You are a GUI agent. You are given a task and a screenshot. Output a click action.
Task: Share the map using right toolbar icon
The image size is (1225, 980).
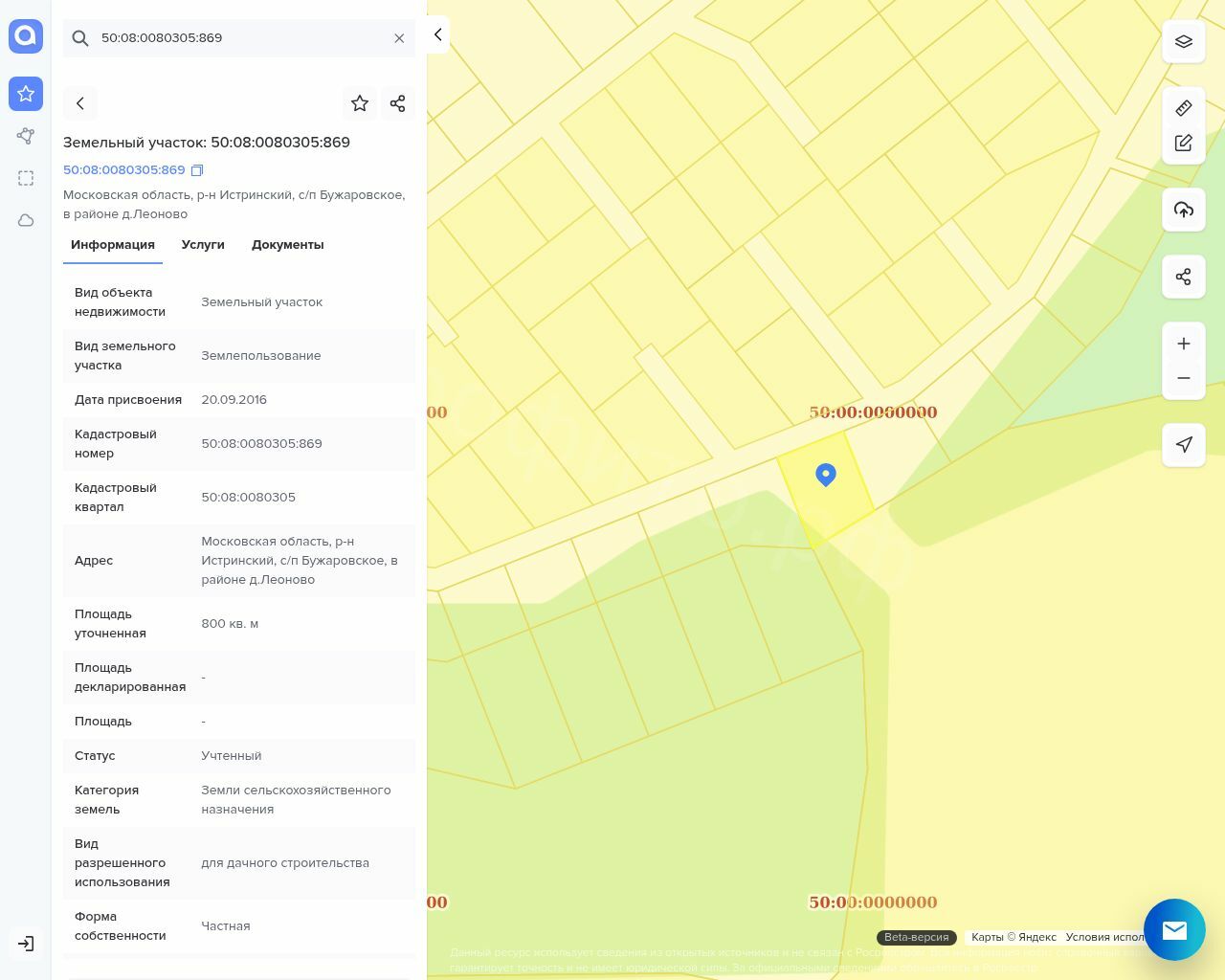tap(1183, 277)
